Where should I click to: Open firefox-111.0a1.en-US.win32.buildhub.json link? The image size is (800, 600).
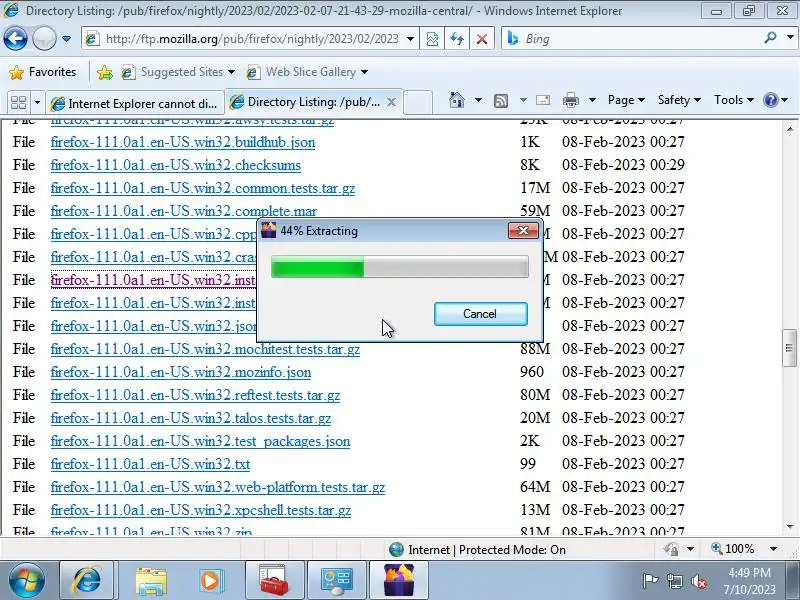click(183, 142)
